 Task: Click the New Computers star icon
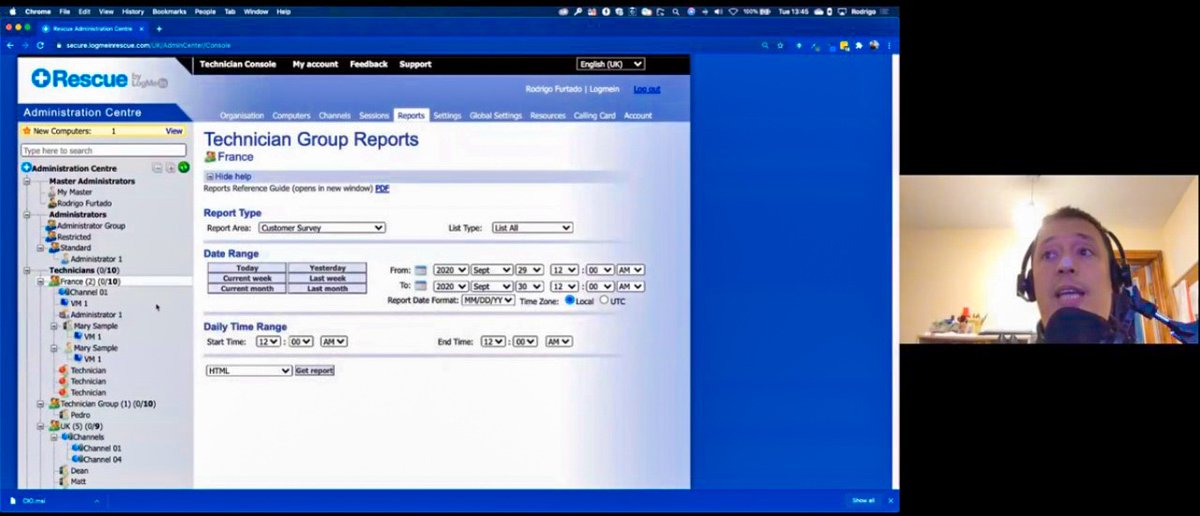coord(27,131)
